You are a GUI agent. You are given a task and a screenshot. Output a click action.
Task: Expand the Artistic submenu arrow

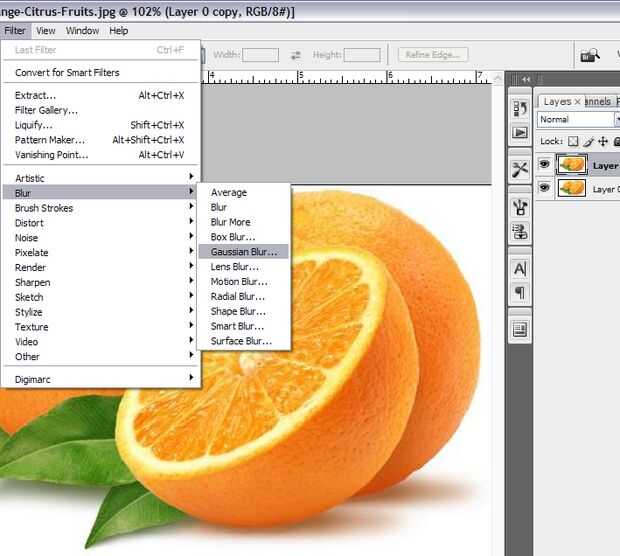[191, 176]
